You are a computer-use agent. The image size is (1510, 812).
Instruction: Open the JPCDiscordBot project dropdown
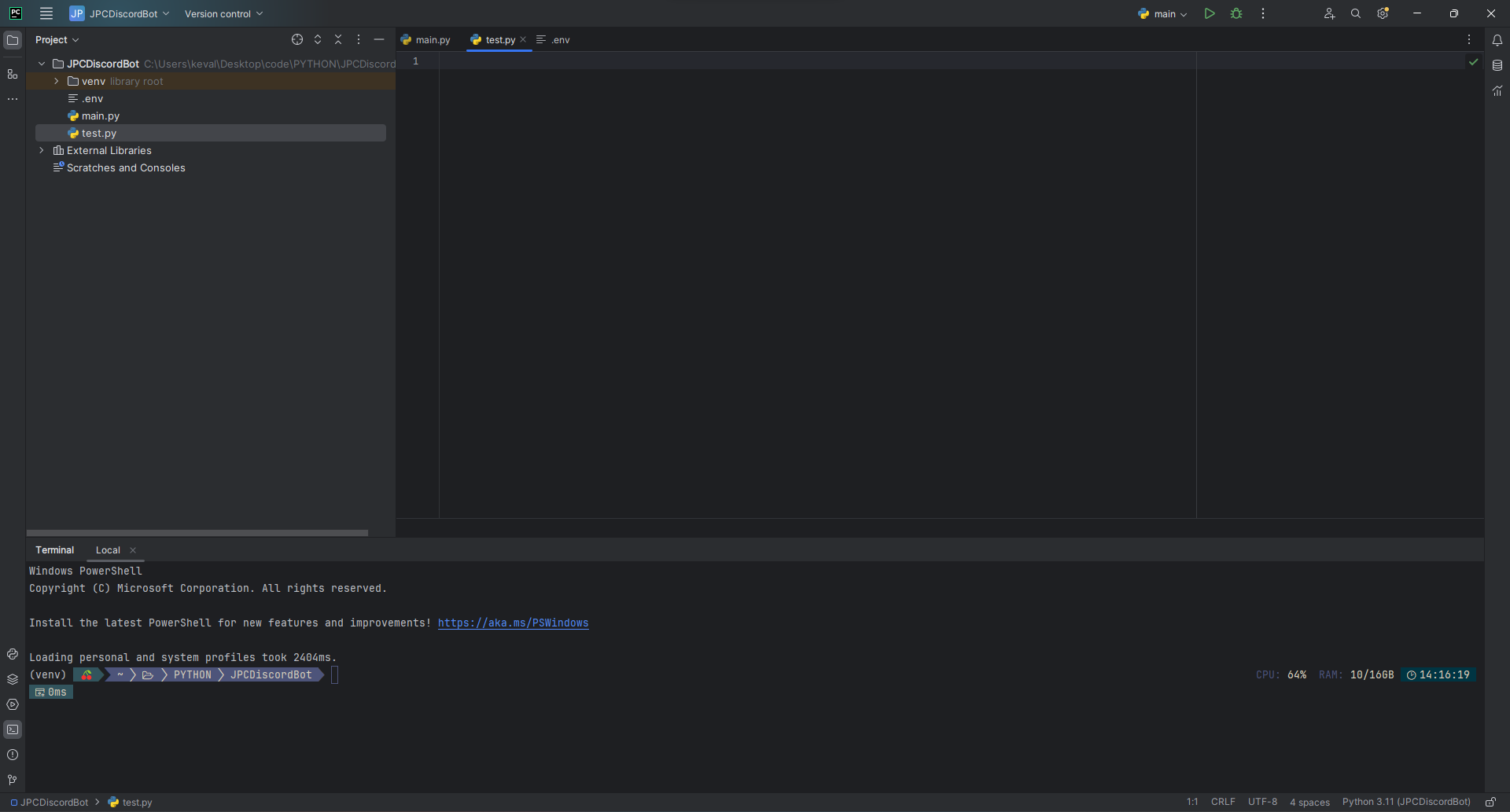click(x=120, y=13)
